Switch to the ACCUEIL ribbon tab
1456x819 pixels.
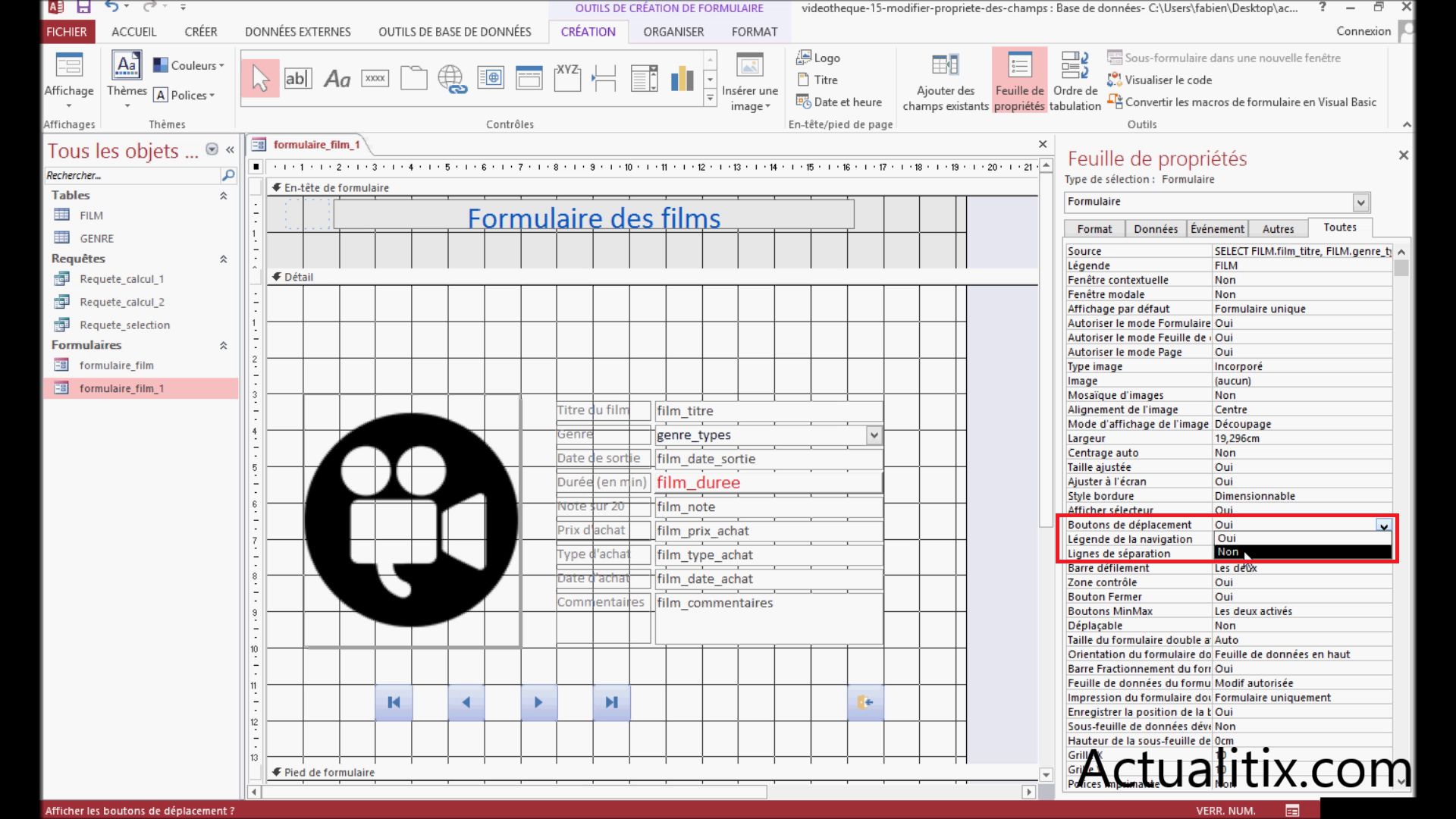click(x=133, y=32)
